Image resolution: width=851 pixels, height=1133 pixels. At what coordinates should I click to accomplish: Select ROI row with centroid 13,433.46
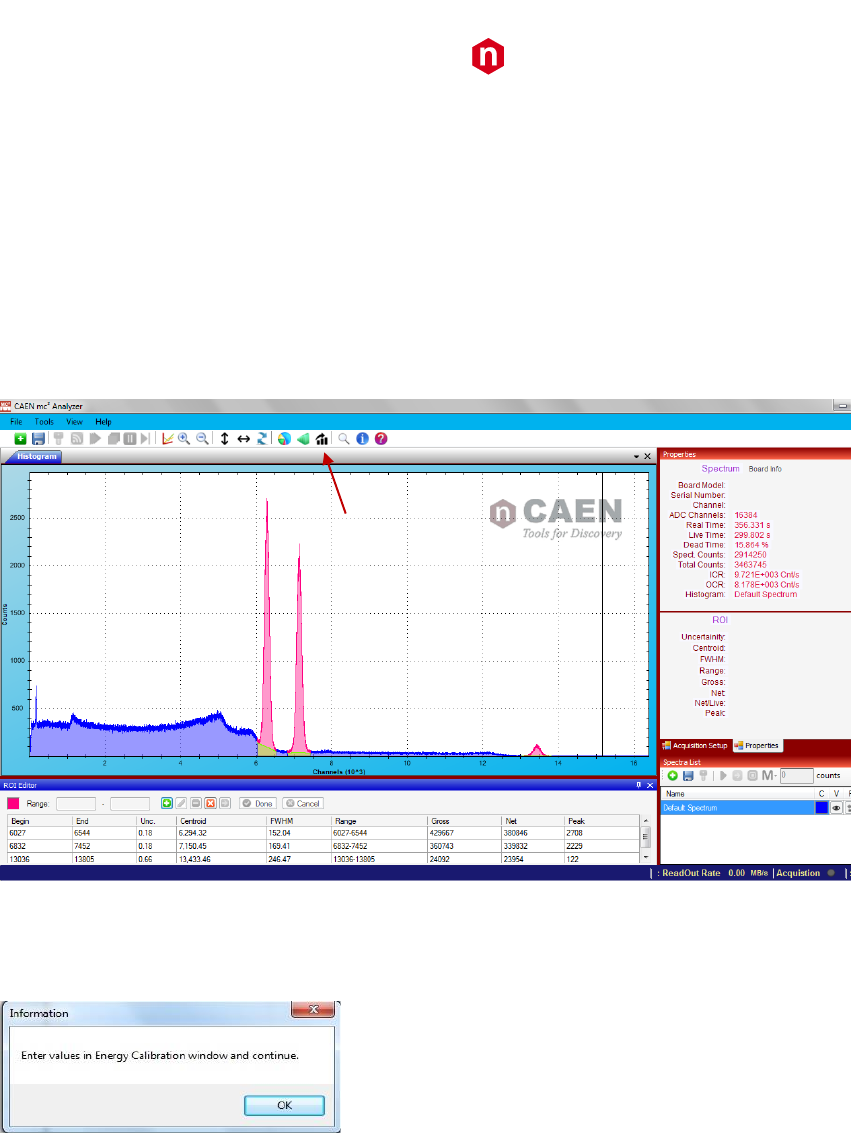click(323, 859)
